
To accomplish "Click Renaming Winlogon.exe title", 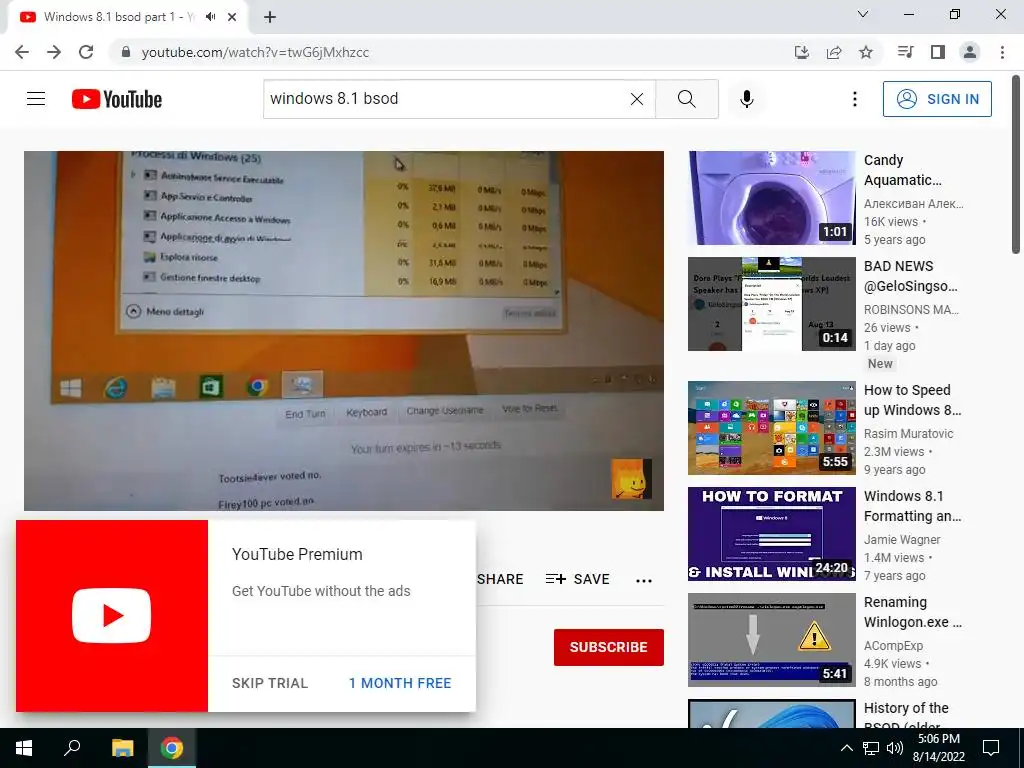I will [x=913, y=611].
